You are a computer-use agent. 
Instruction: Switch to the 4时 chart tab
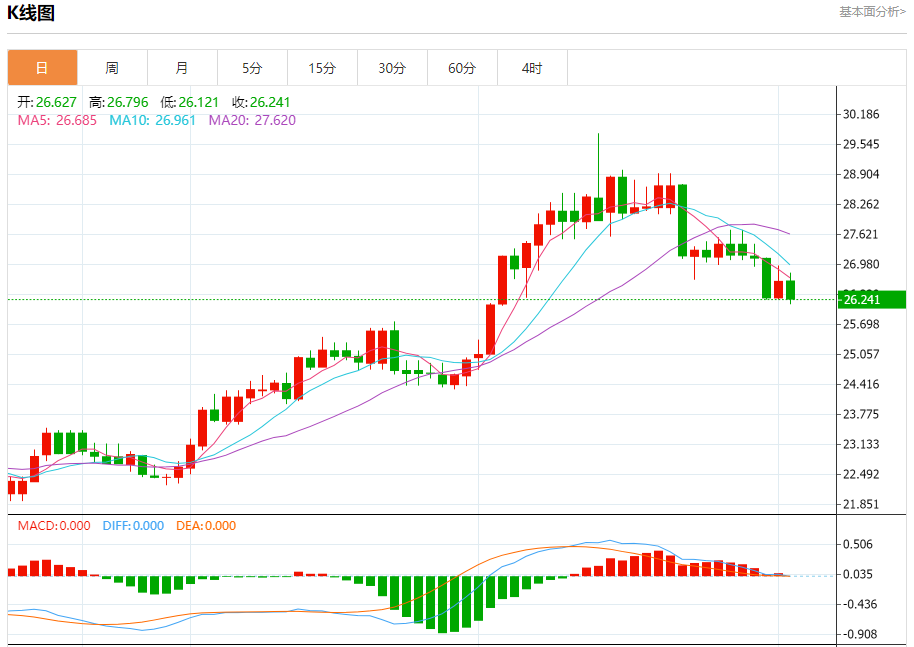point(532,68)
